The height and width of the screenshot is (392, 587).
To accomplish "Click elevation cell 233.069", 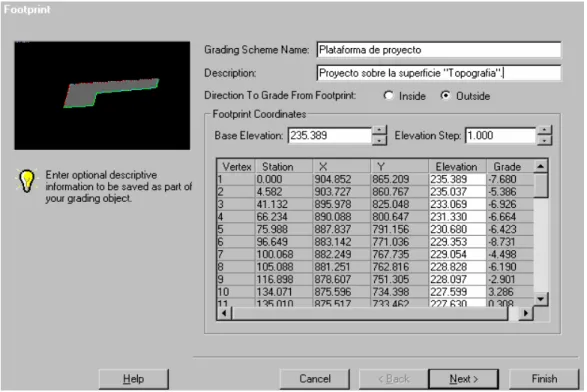I will click(457, 204).
